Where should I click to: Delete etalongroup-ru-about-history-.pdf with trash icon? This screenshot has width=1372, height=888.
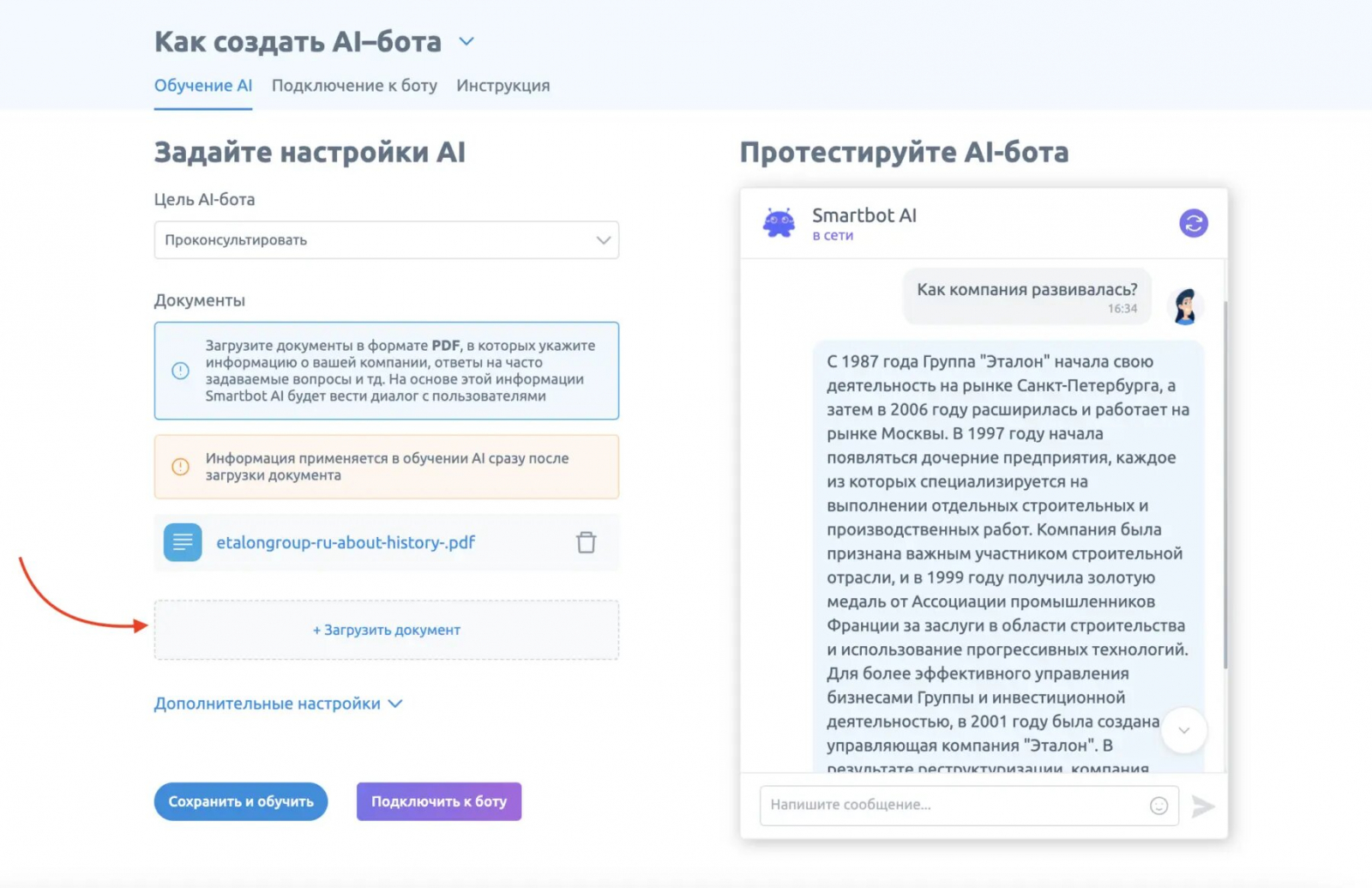[587, 542]
